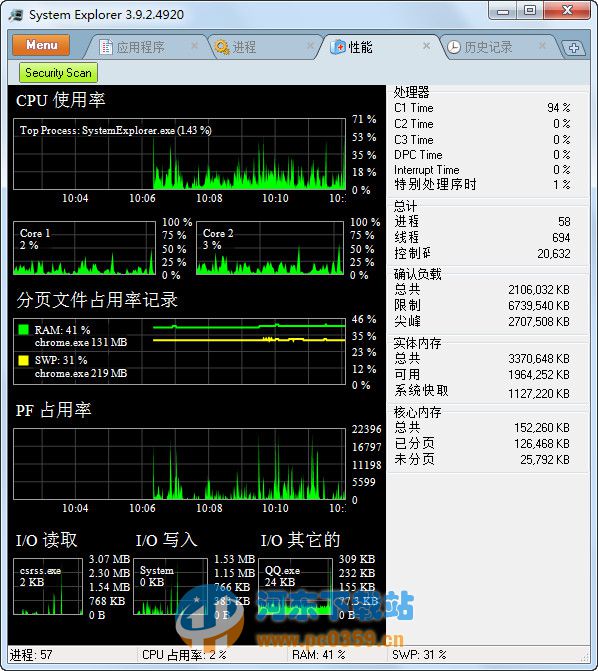Click the C2 Time row
Viewport: 598px width, 671px height.
(482, 124)
